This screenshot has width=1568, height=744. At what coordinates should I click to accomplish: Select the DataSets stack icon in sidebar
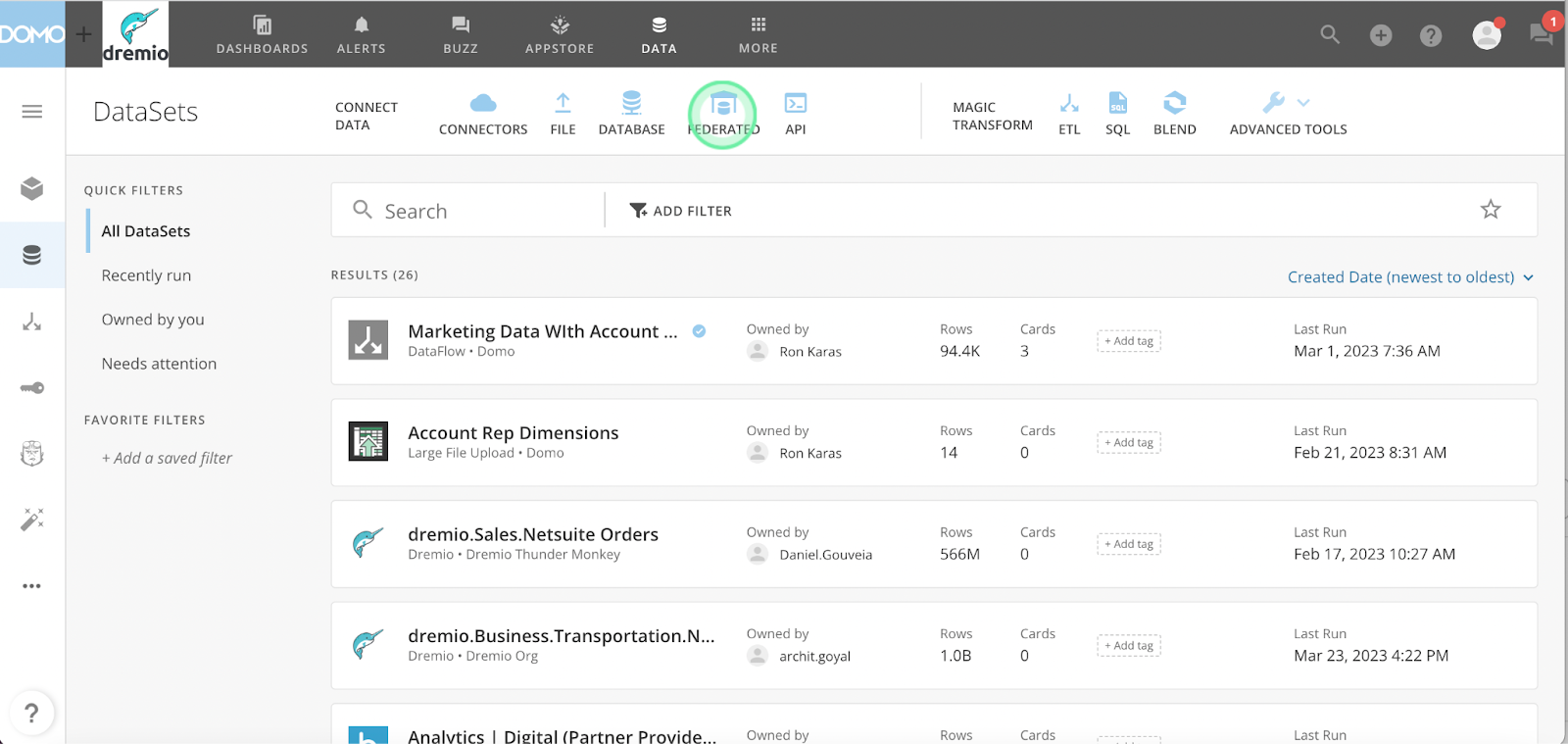click(32, 255)
